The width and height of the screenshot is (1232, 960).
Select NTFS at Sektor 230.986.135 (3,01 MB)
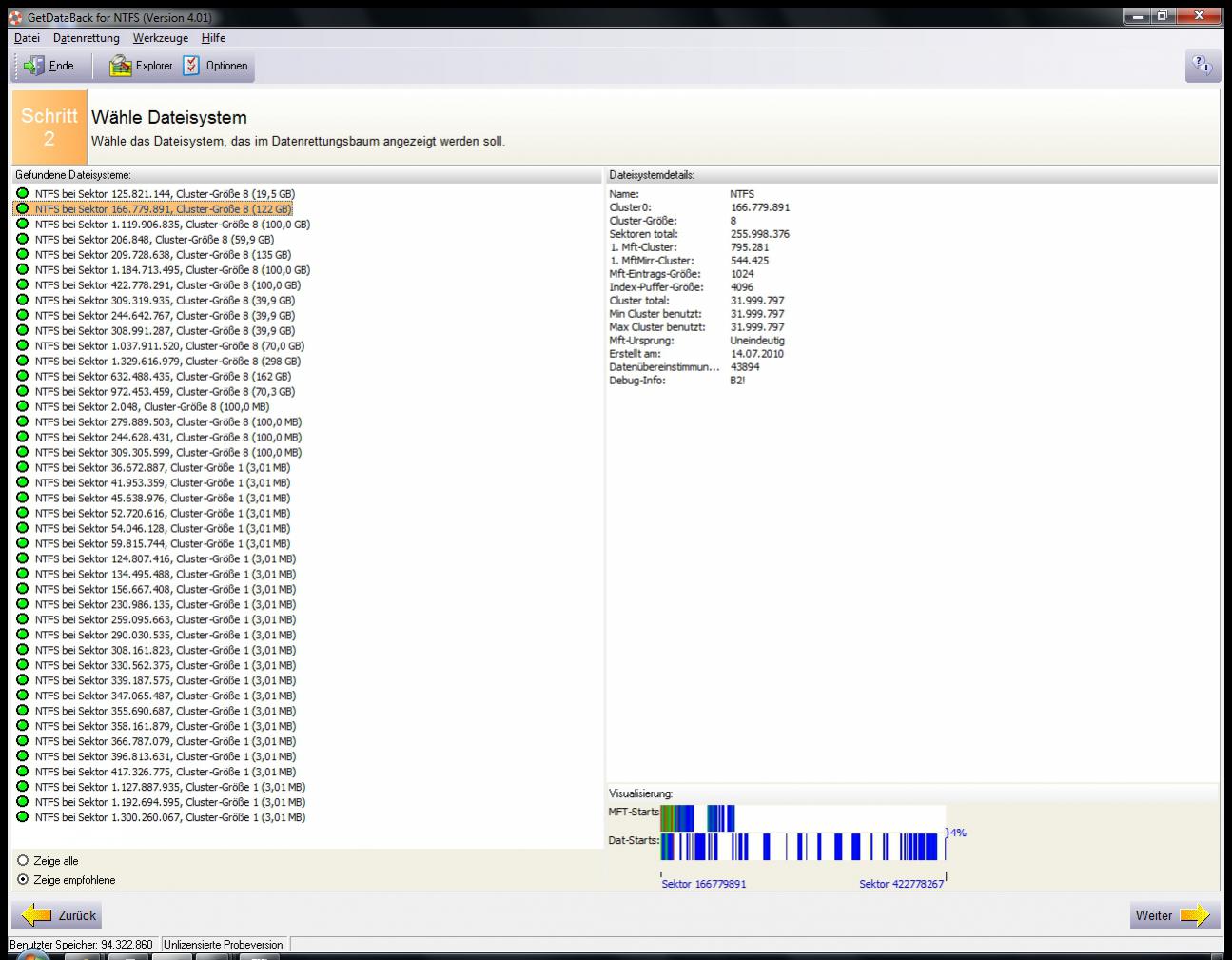156,605
